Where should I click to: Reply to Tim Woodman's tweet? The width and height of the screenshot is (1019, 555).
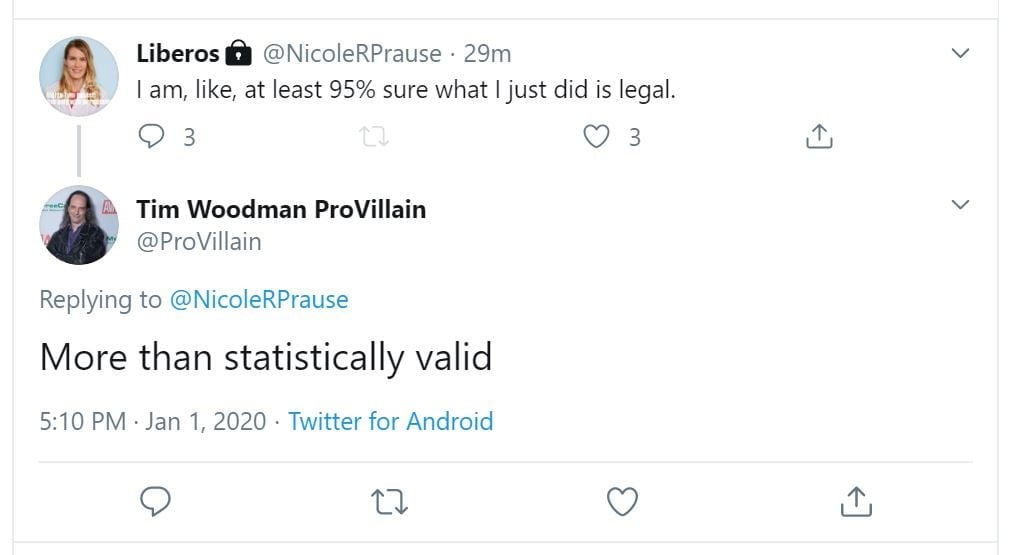click(155, 501)
